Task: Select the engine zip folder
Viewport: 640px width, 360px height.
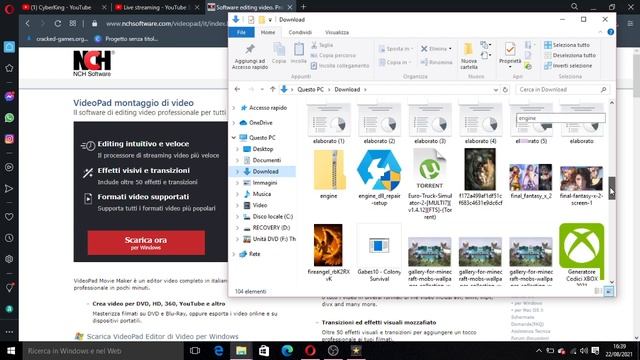Action: coord(329,174)
